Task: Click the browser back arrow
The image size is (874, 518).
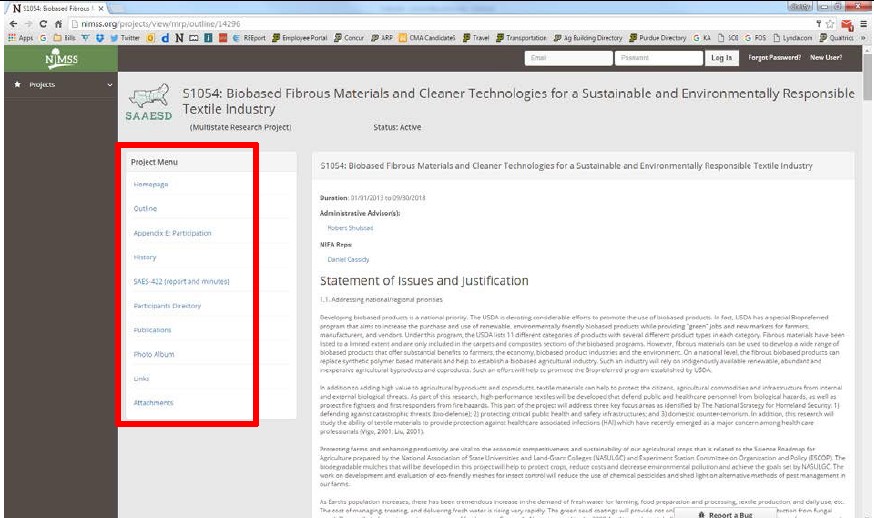Action: [11, 23]
